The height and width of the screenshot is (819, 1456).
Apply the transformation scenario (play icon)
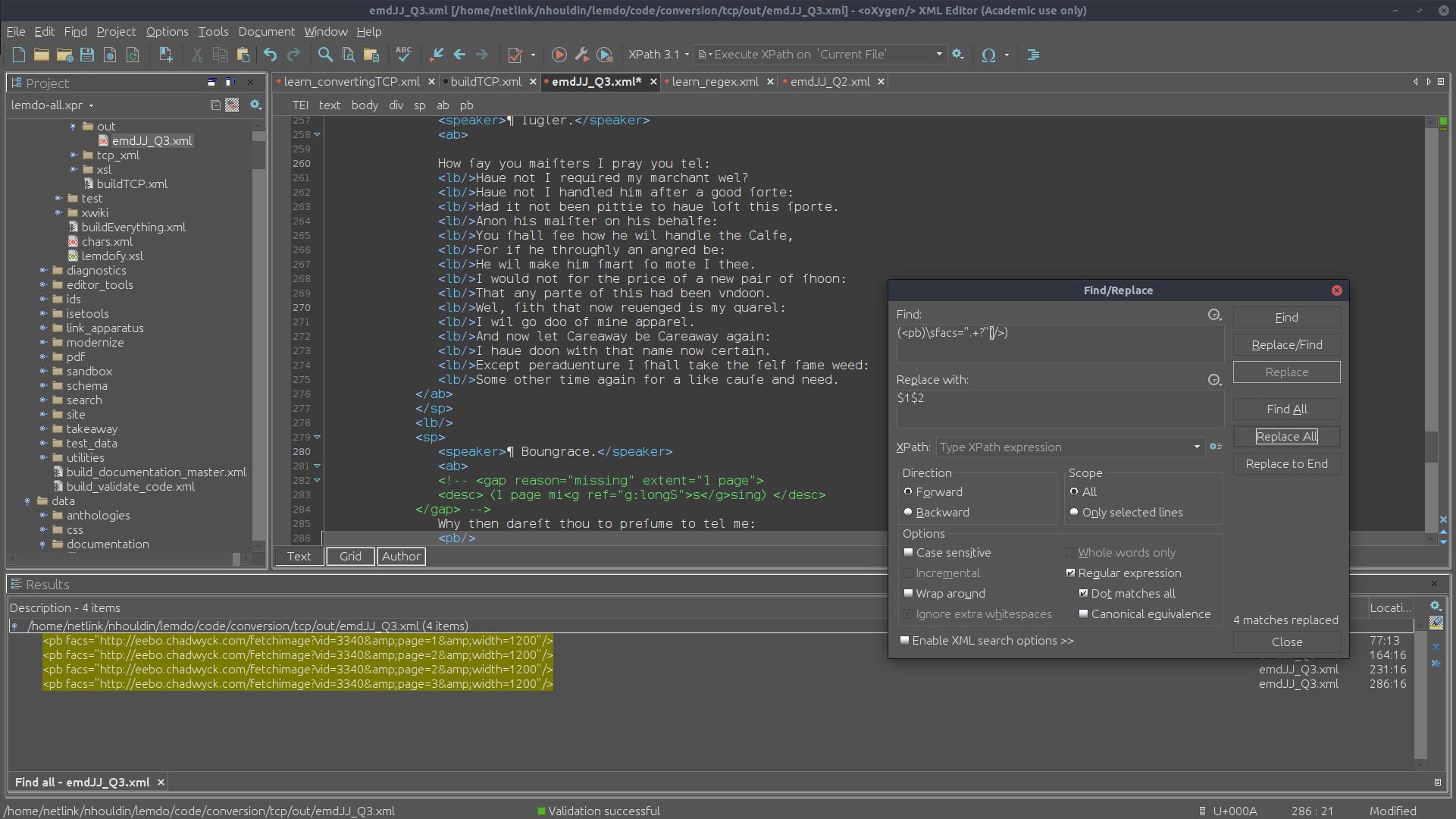coord(559,54)
